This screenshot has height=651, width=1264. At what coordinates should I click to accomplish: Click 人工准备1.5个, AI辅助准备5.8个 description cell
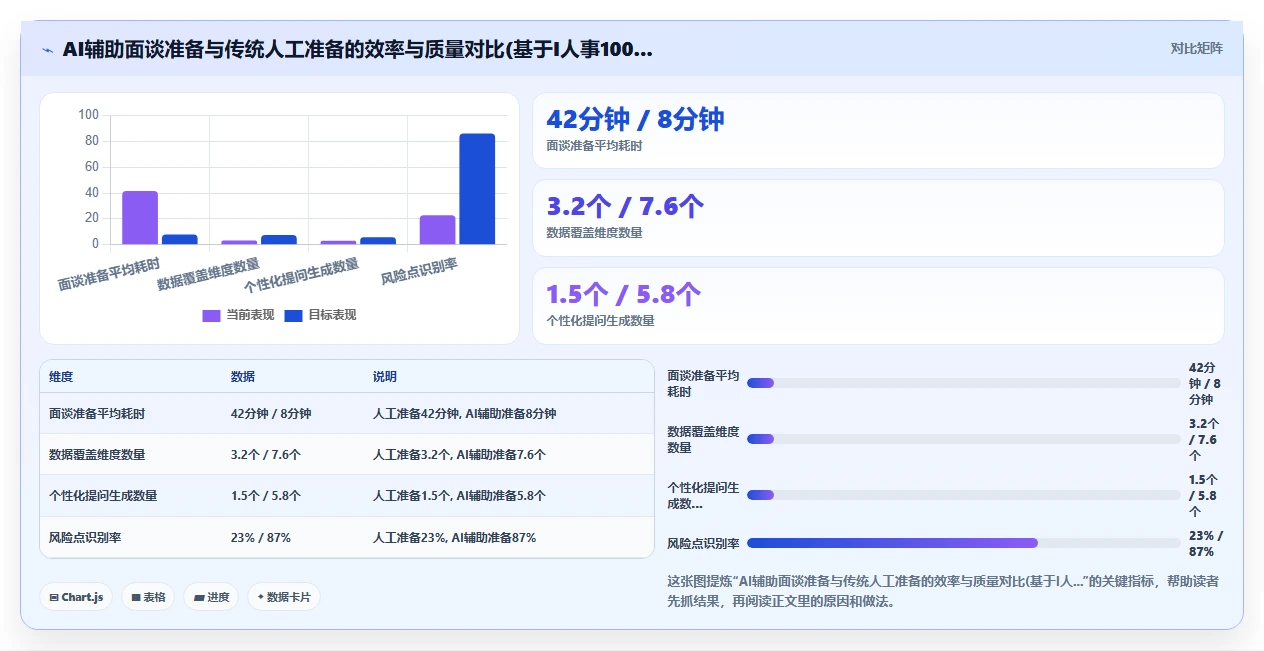coord(459,495)
